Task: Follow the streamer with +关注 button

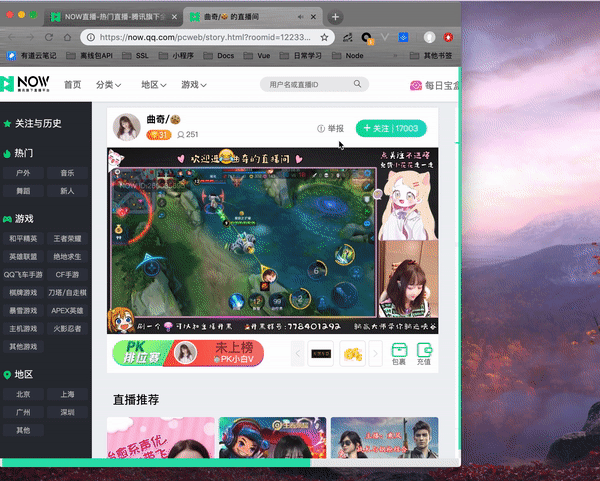Action: click(x=391, y=129)
